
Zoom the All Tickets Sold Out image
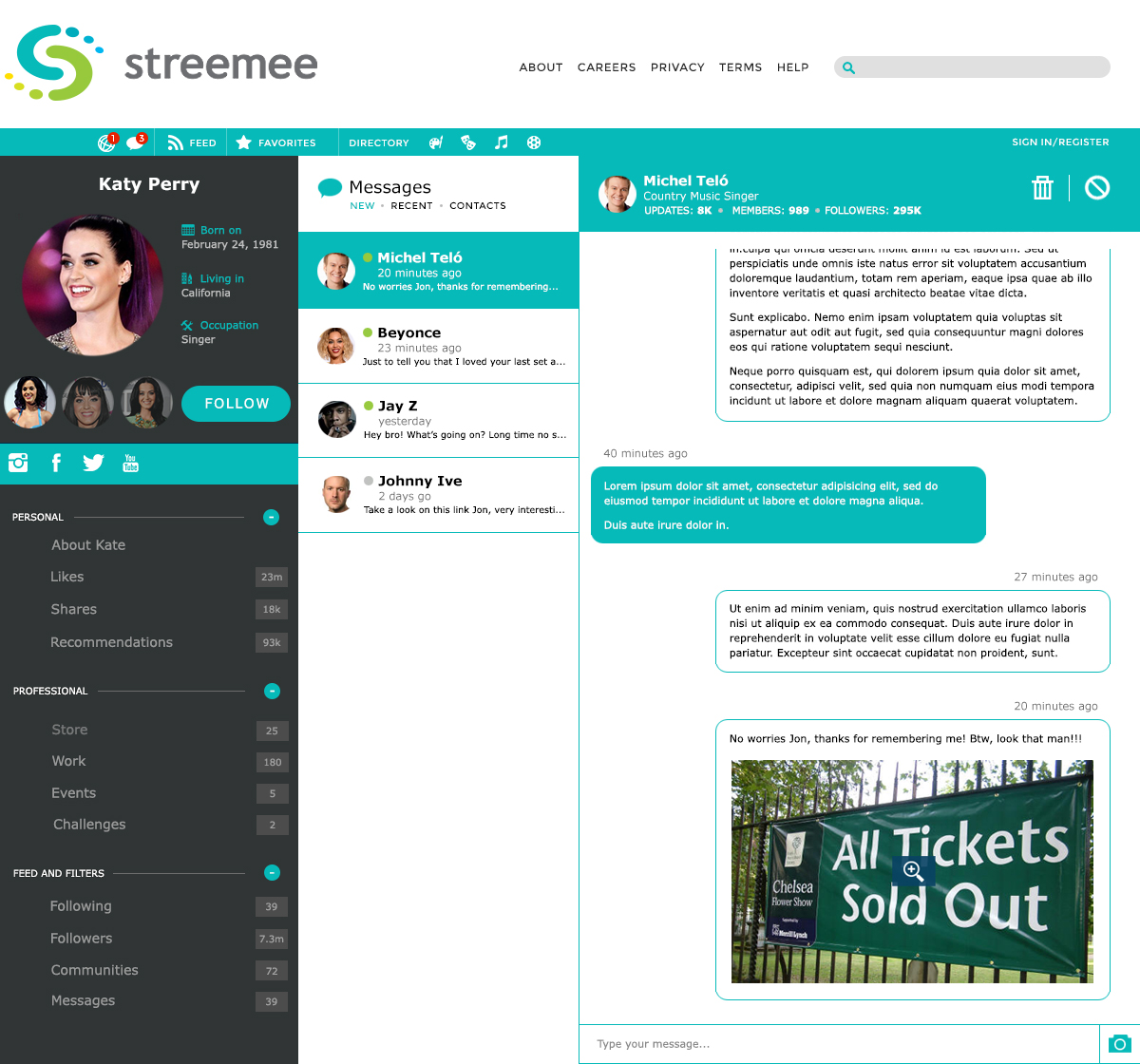tap(913, 870)
